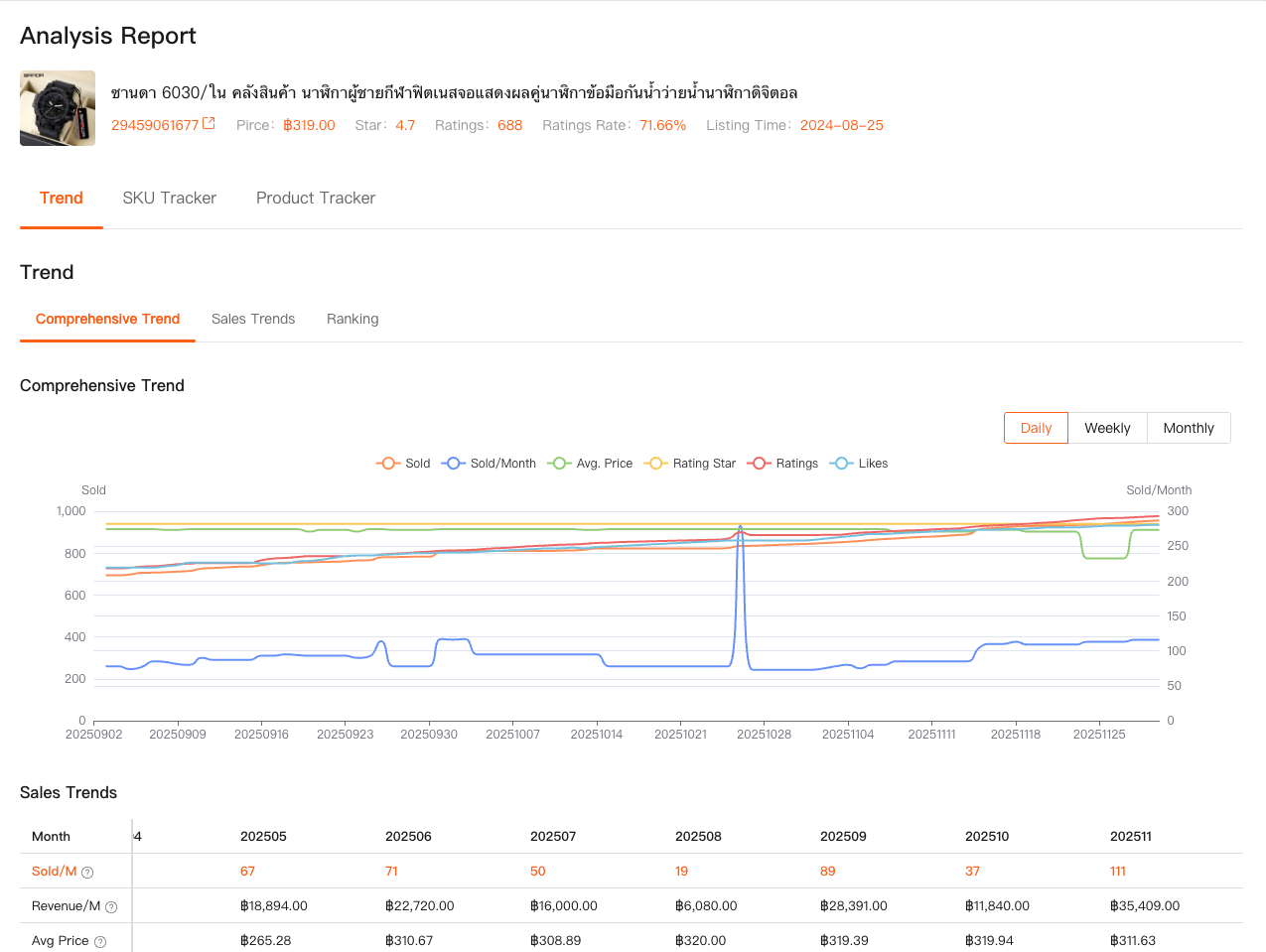The height and width of the screenshot is (952, 1266).
Task: Toggle Avg. Price legend entry
Action: point(591,464)
